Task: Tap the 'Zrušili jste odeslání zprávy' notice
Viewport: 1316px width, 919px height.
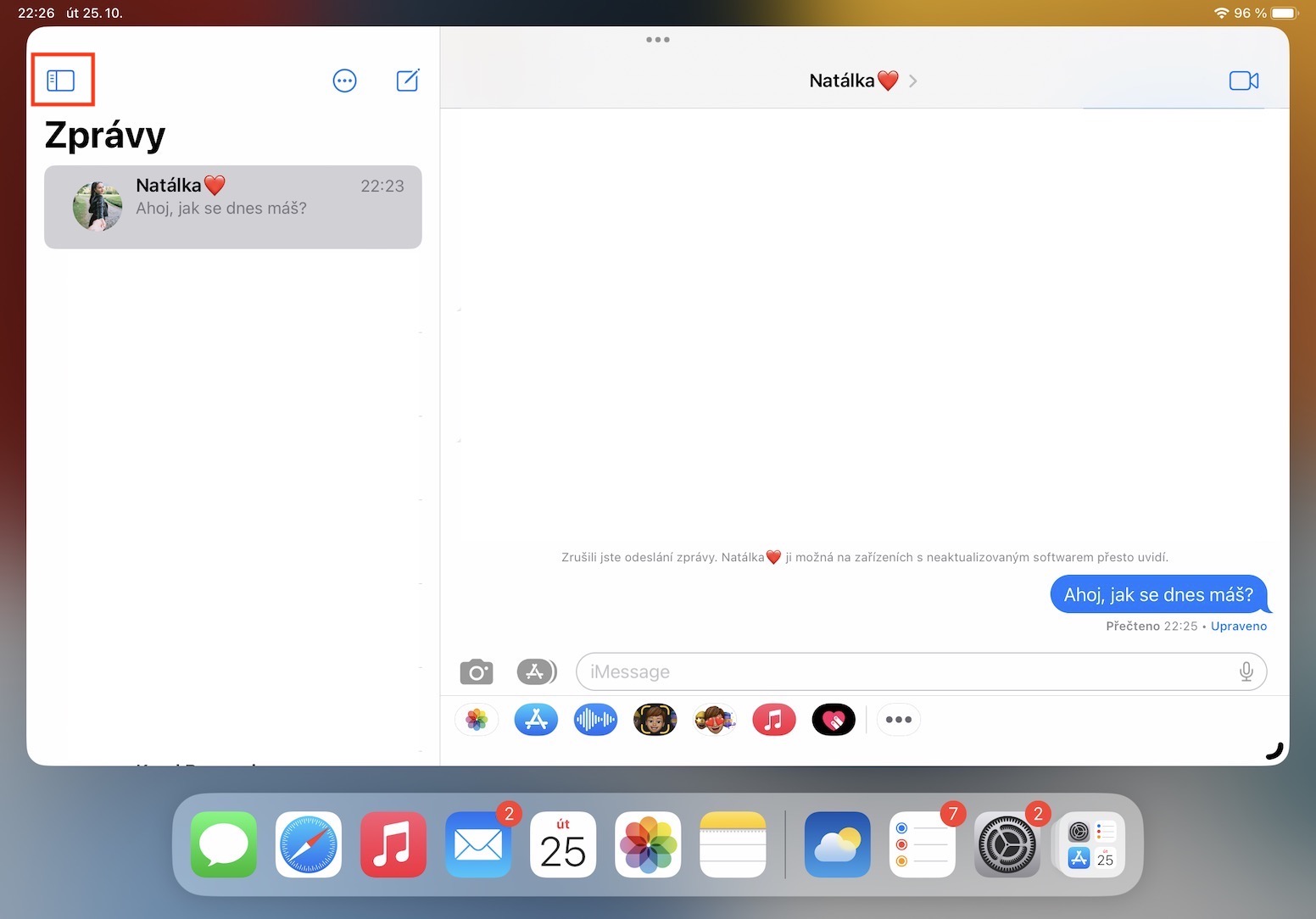Action: pos(865,557)
